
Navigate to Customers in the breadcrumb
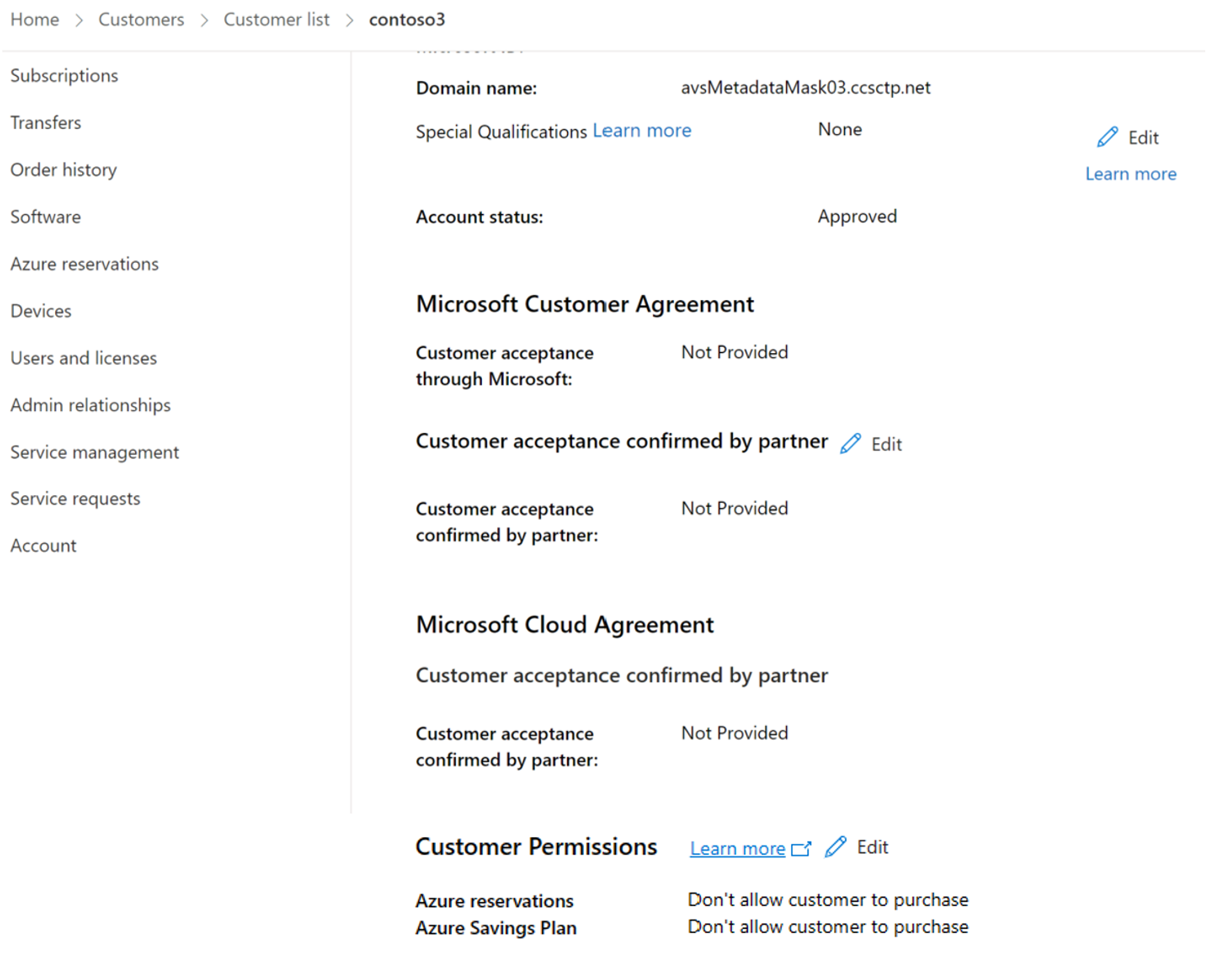point(141,20)
